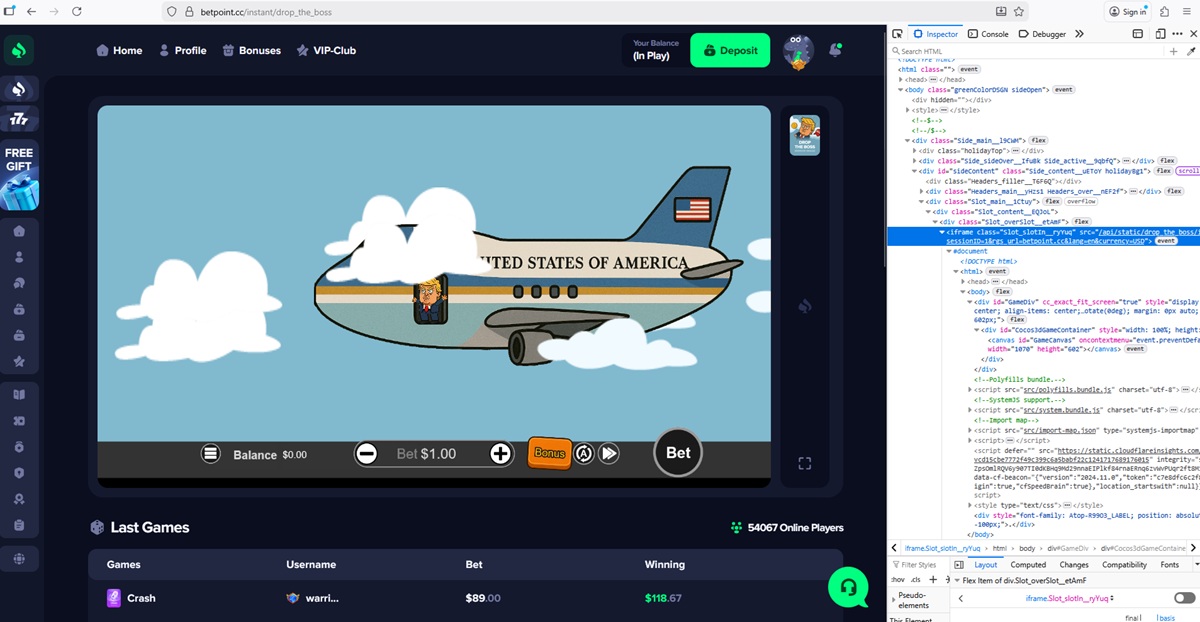Open the Computed tab

pyautogui.click(x=1028, y=565)
